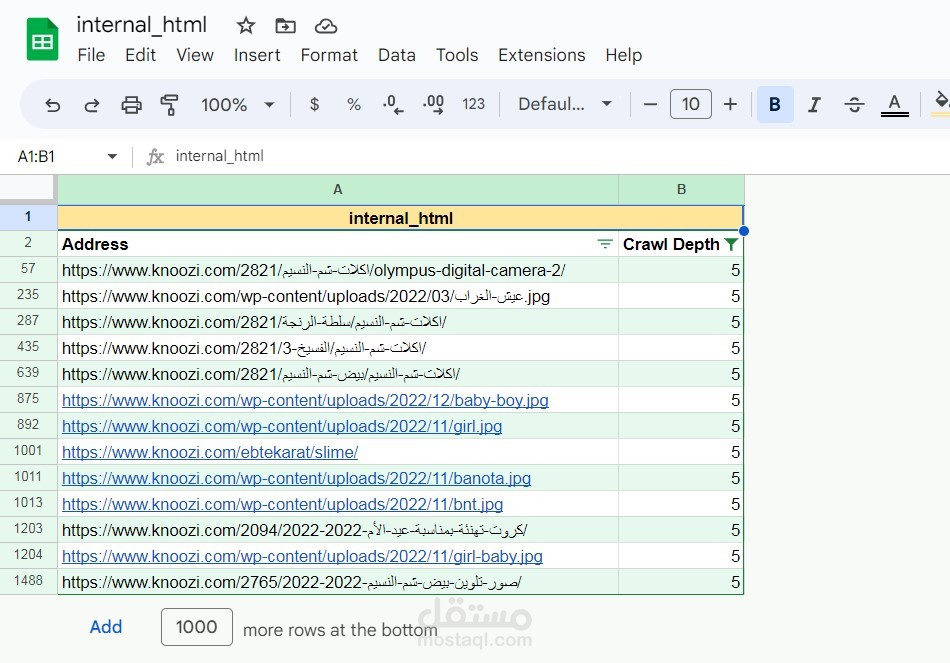Viewport: 950px width, 663px height.
Task: Open the Data menu
Action: coord(397,55)
